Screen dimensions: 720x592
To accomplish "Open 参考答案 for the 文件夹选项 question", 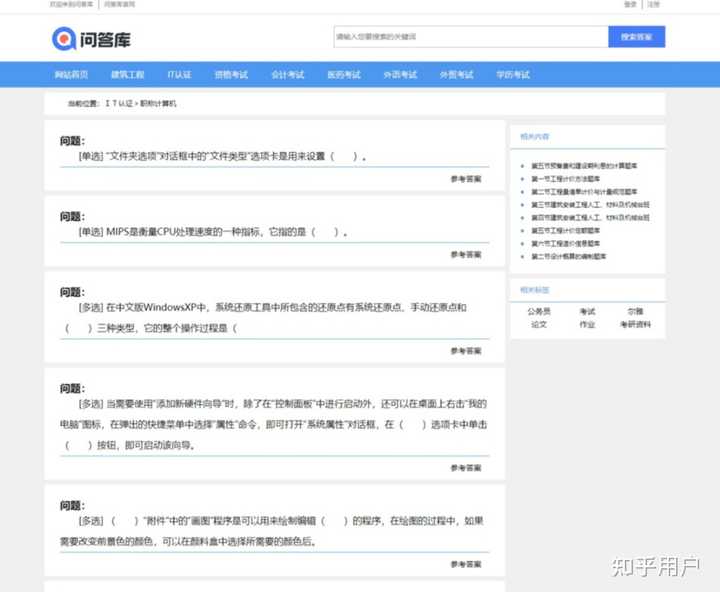I will click(x=466, y=179).
